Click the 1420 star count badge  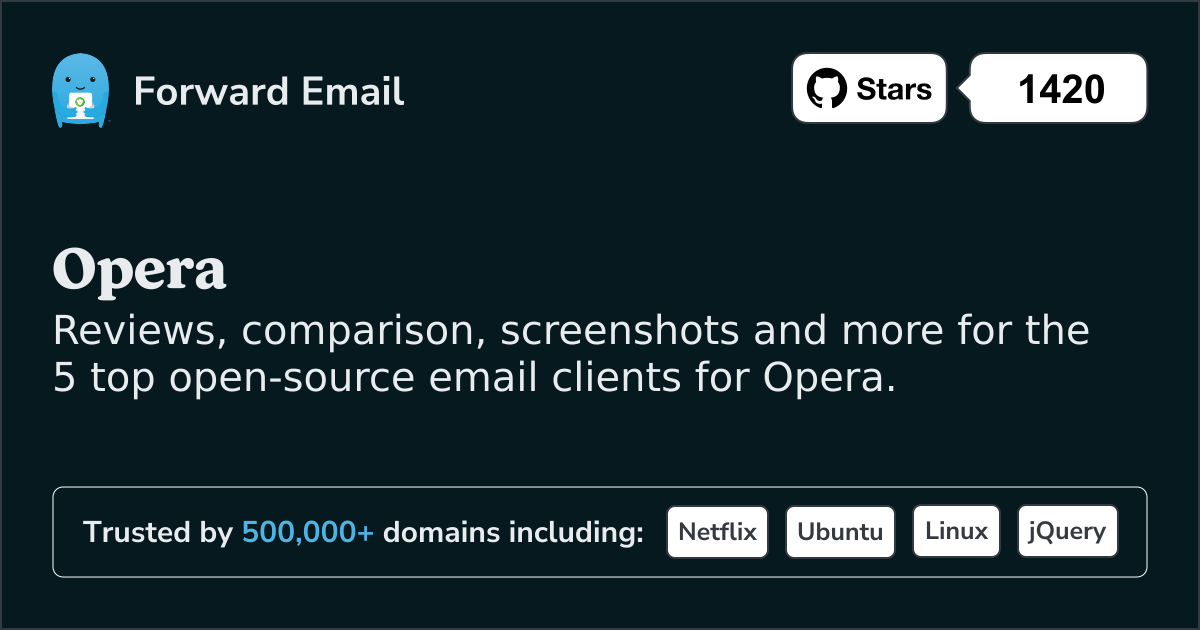tap(1058, 88)
